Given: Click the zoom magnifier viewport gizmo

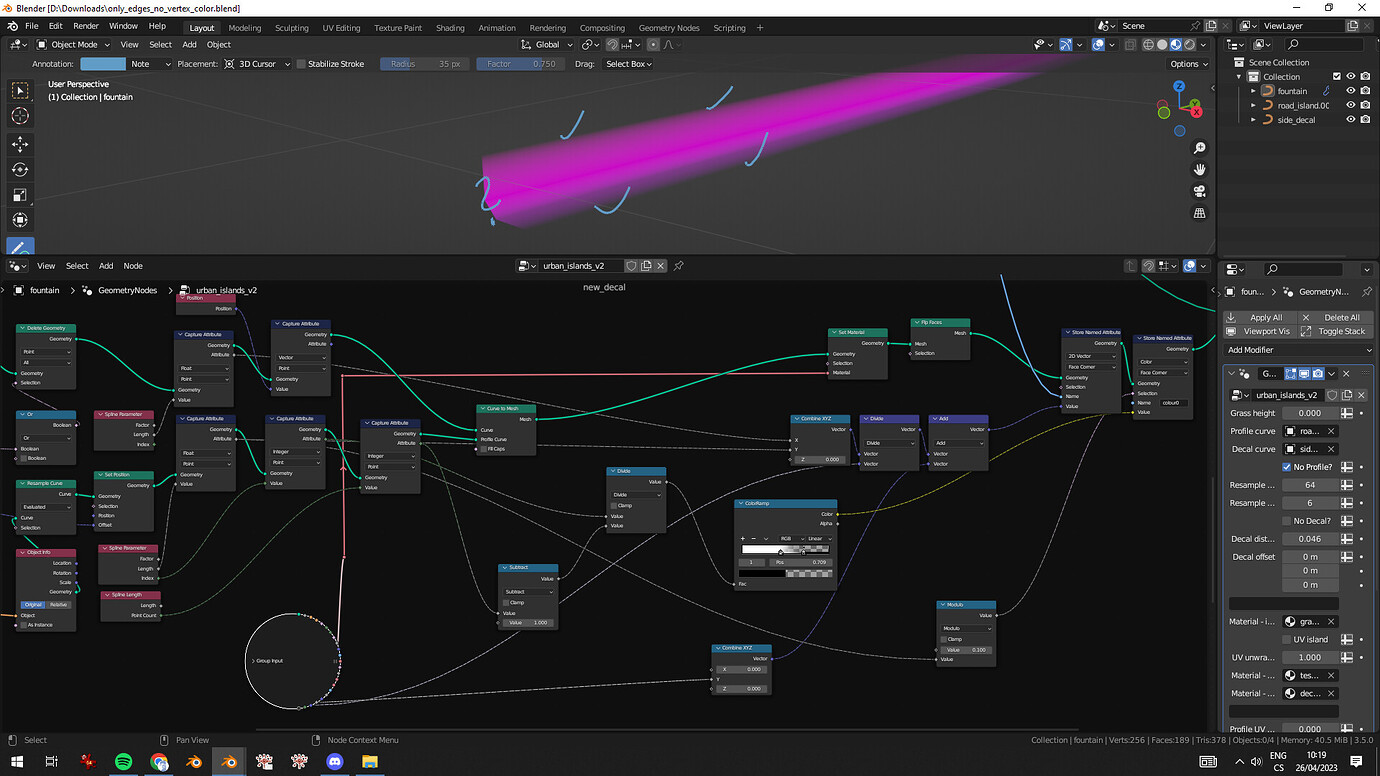Looking at the screenshot, I should 1200,147.
